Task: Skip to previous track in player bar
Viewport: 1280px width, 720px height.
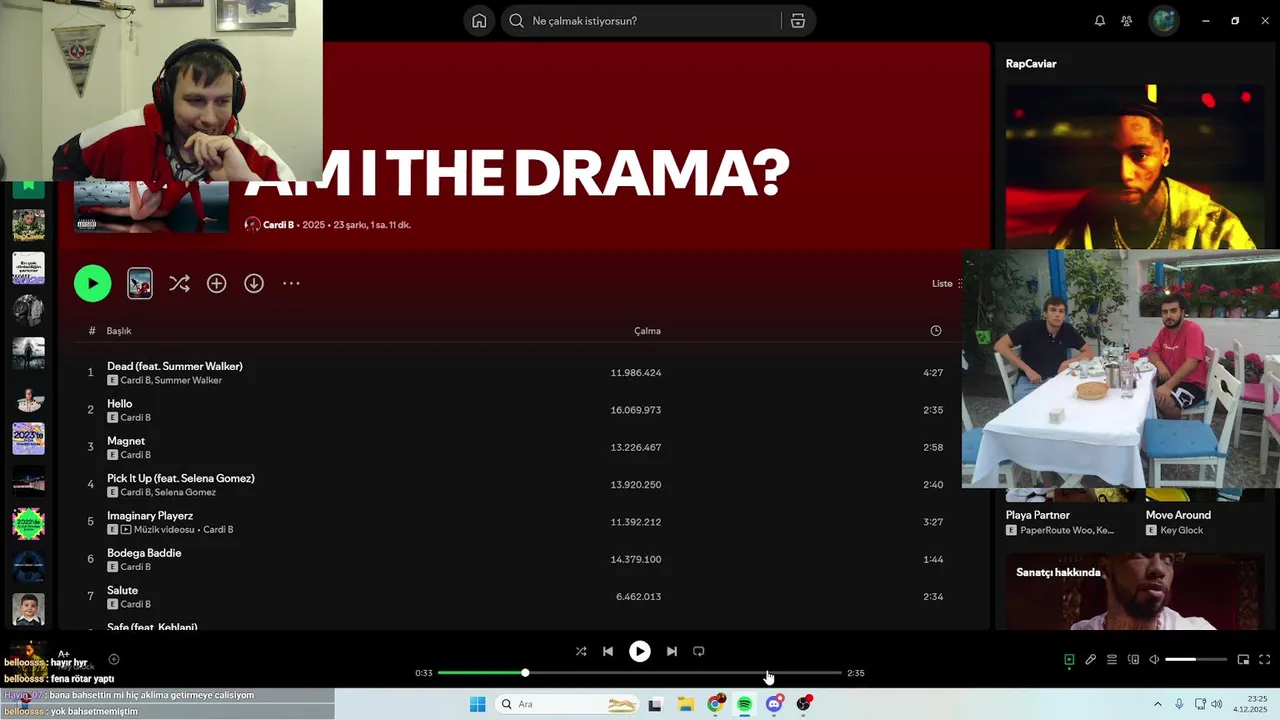Action: [608, 651]
